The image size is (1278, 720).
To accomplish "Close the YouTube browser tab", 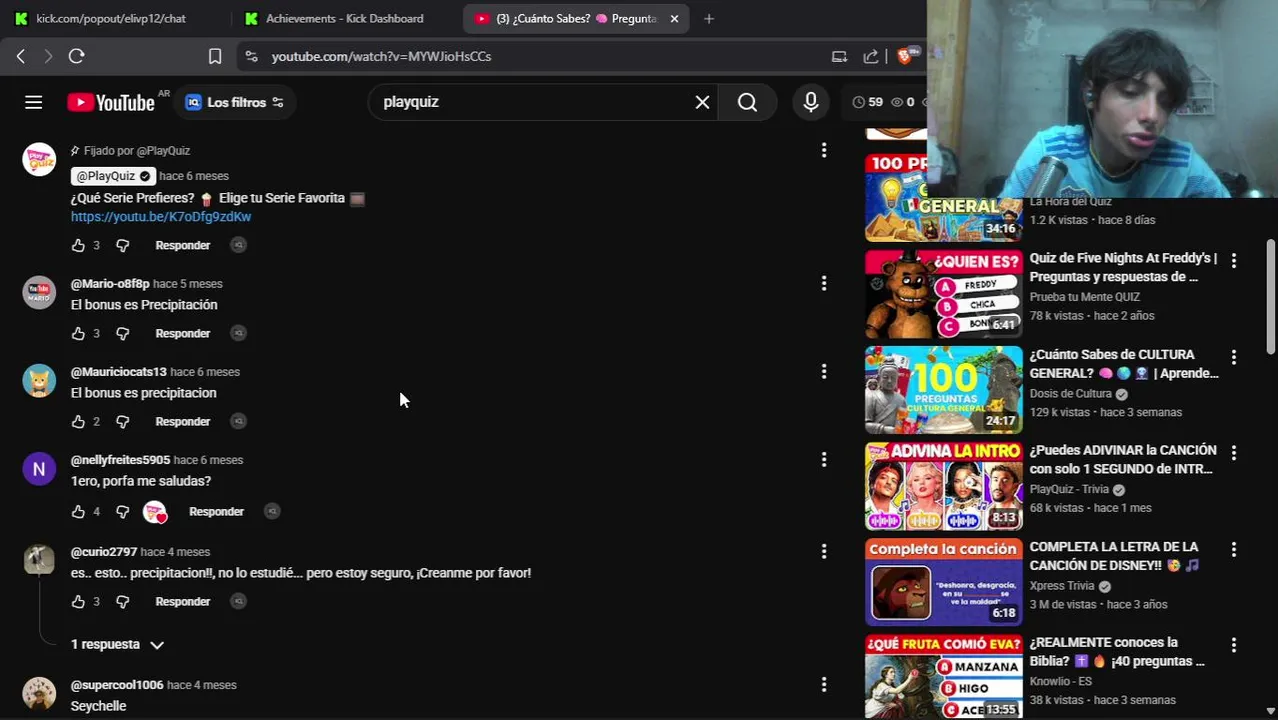I will pos(674,18).
